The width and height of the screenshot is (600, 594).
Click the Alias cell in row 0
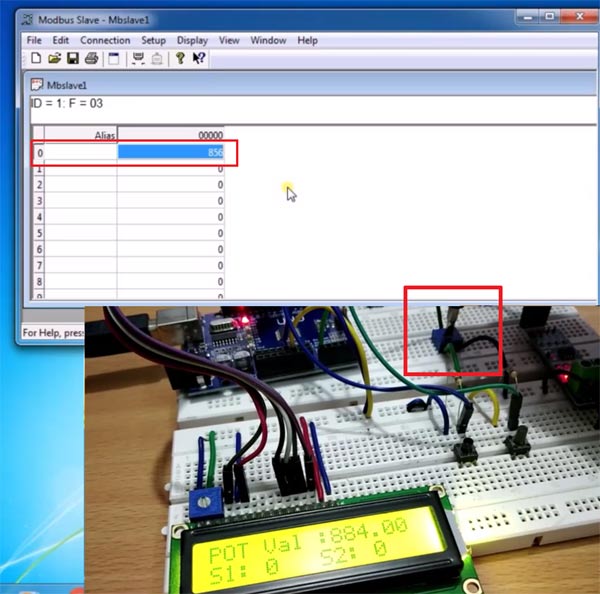[x=80, y=153]
